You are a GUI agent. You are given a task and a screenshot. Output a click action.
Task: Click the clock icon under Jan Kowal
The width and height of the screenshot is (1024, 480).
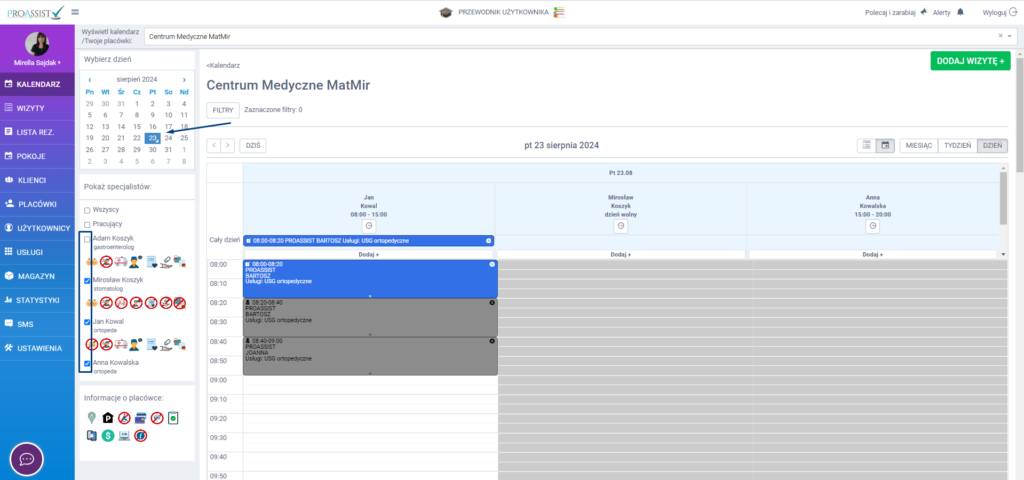point(368,226)
